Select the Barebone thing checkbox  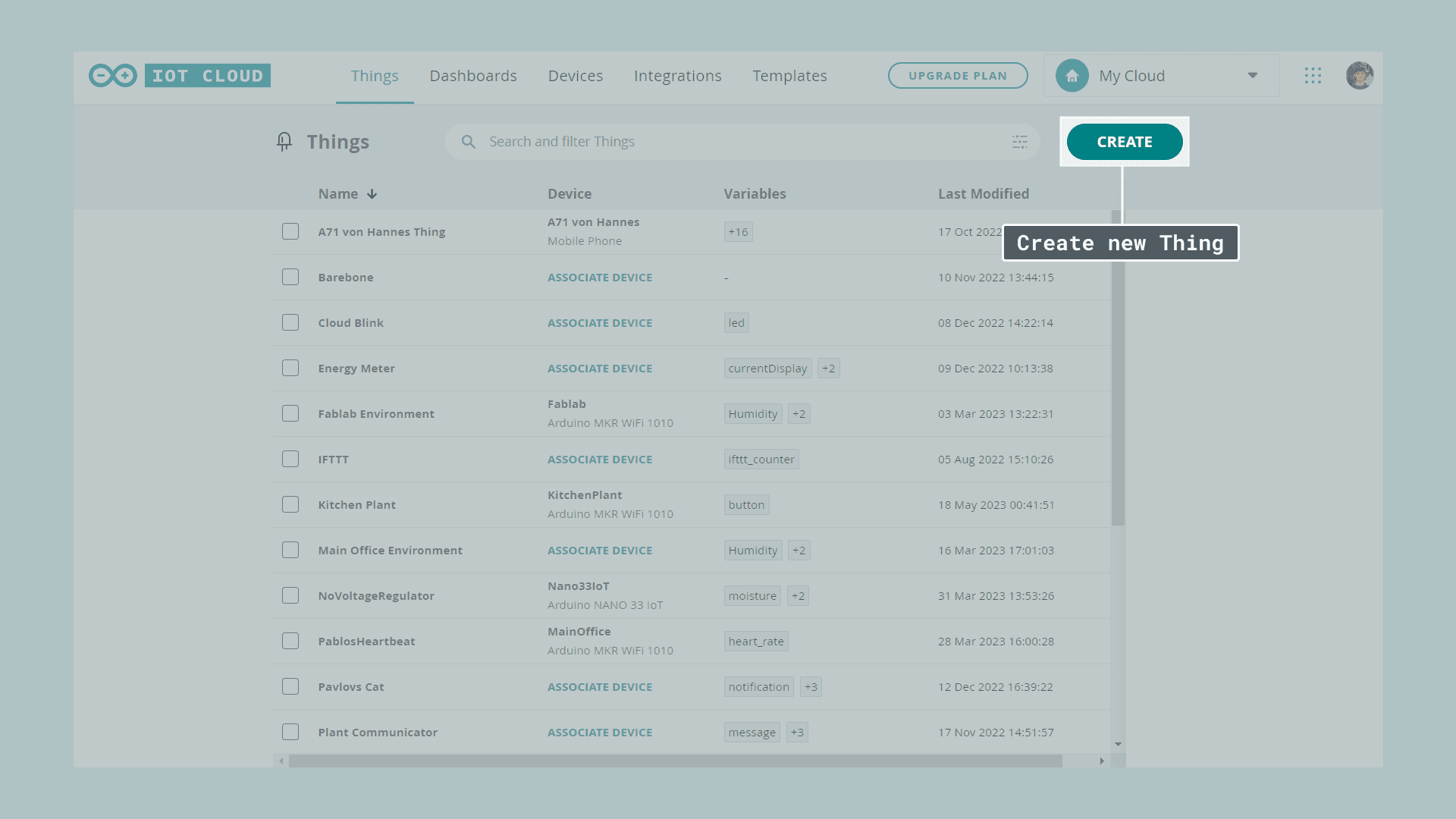pyautogui.click(x=290, y=277)
